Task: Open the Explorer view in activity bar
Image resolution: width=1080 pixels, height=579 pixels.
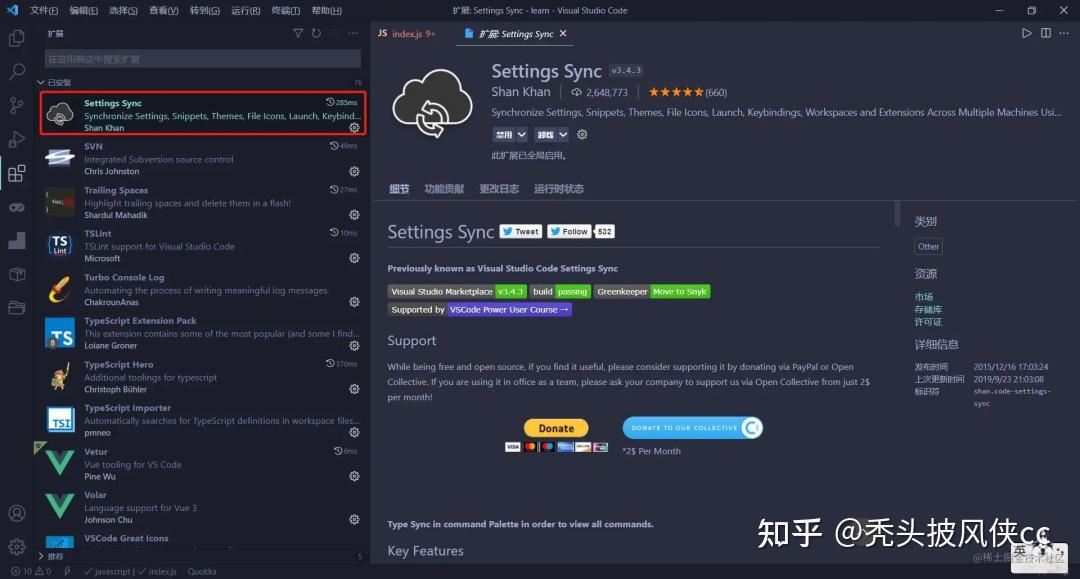Action: click(17, 39)
